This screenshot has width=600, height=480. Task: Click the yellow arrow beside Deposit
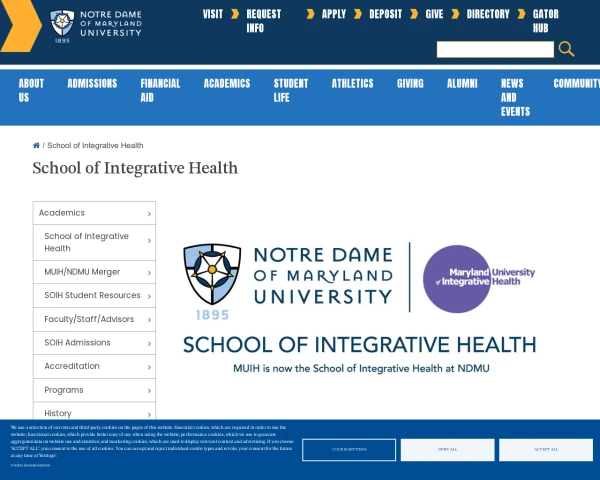(414, 14)
